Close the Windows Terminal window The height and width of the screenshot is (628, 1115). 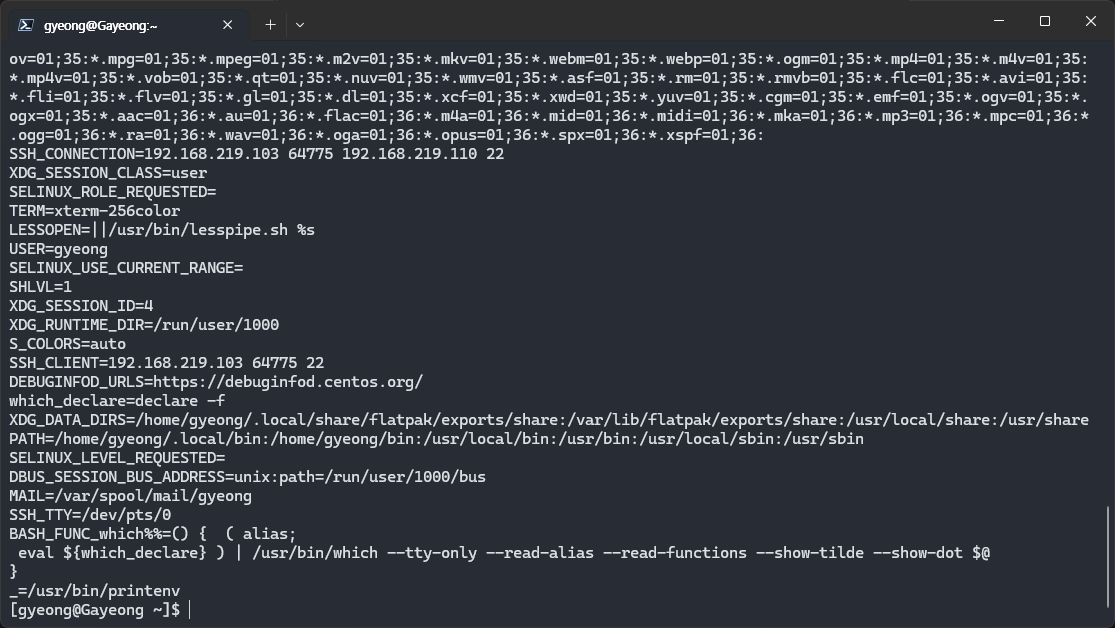(x=1091, y=21)
